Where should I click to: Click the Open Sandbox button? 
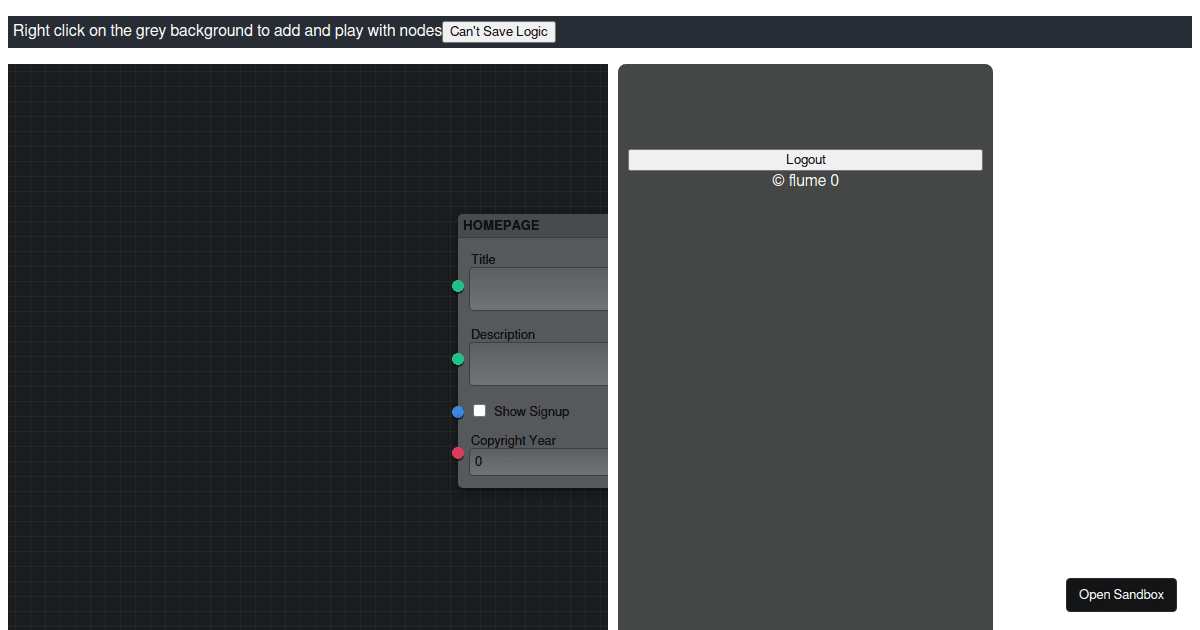pyautogui.click(x=1121, y=594)
